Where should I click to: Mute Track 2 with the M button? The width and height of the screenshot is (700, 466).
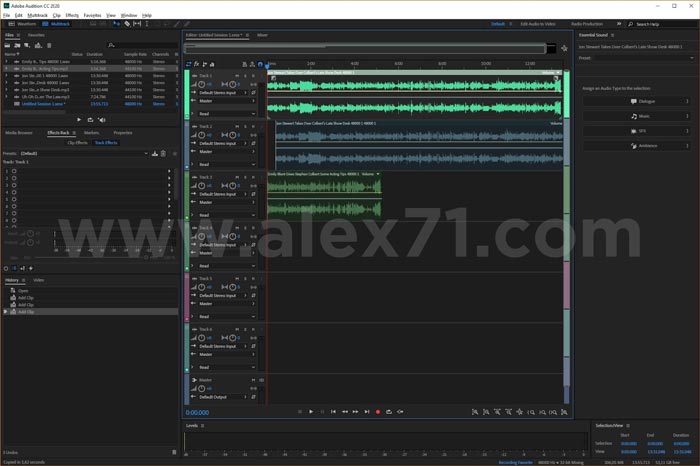tap(237, 127)
